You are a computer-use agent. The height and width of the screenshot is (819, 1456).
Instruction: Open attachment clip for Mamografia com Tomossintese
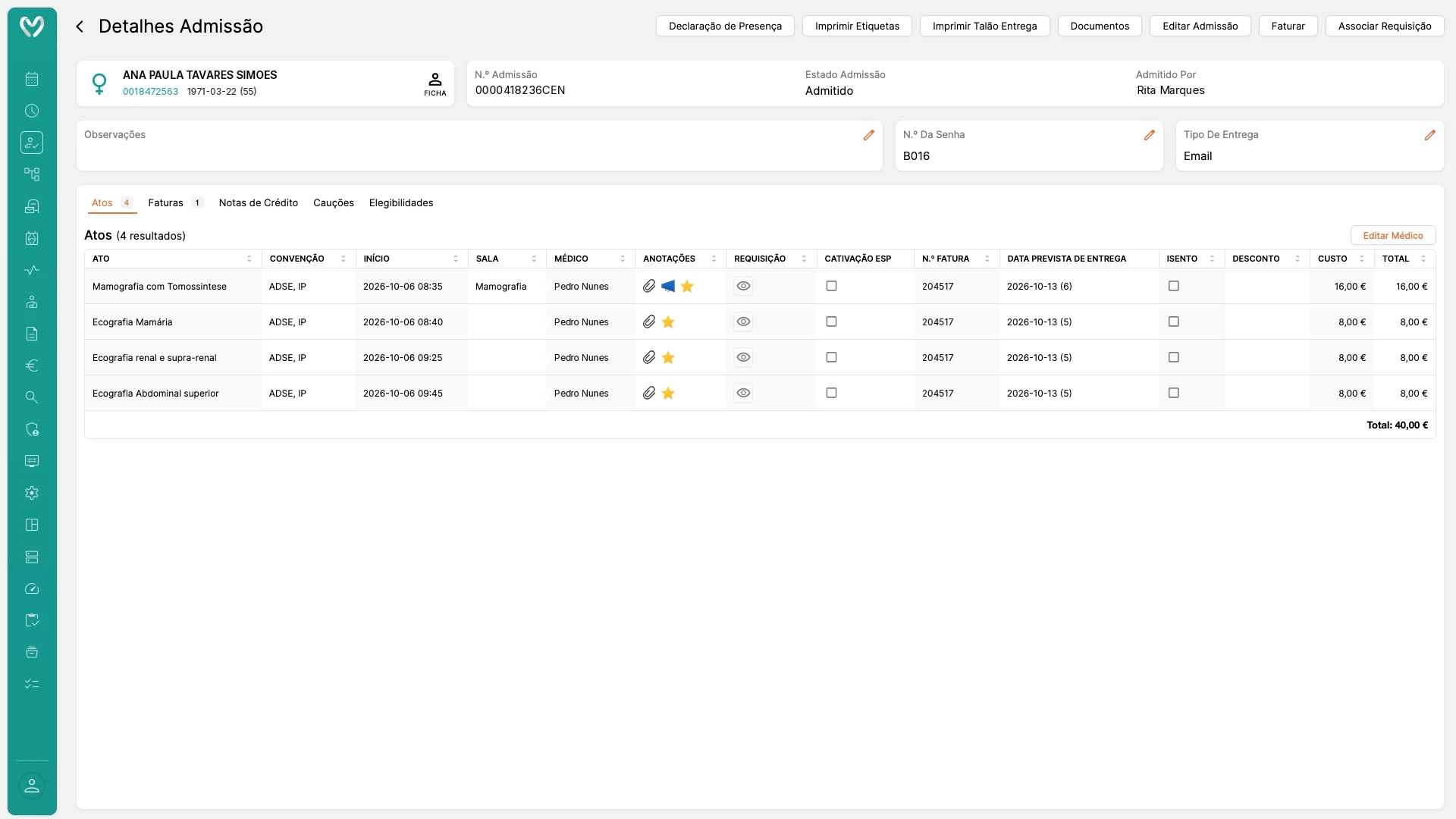pyautogui.click(x=649, y=286)
